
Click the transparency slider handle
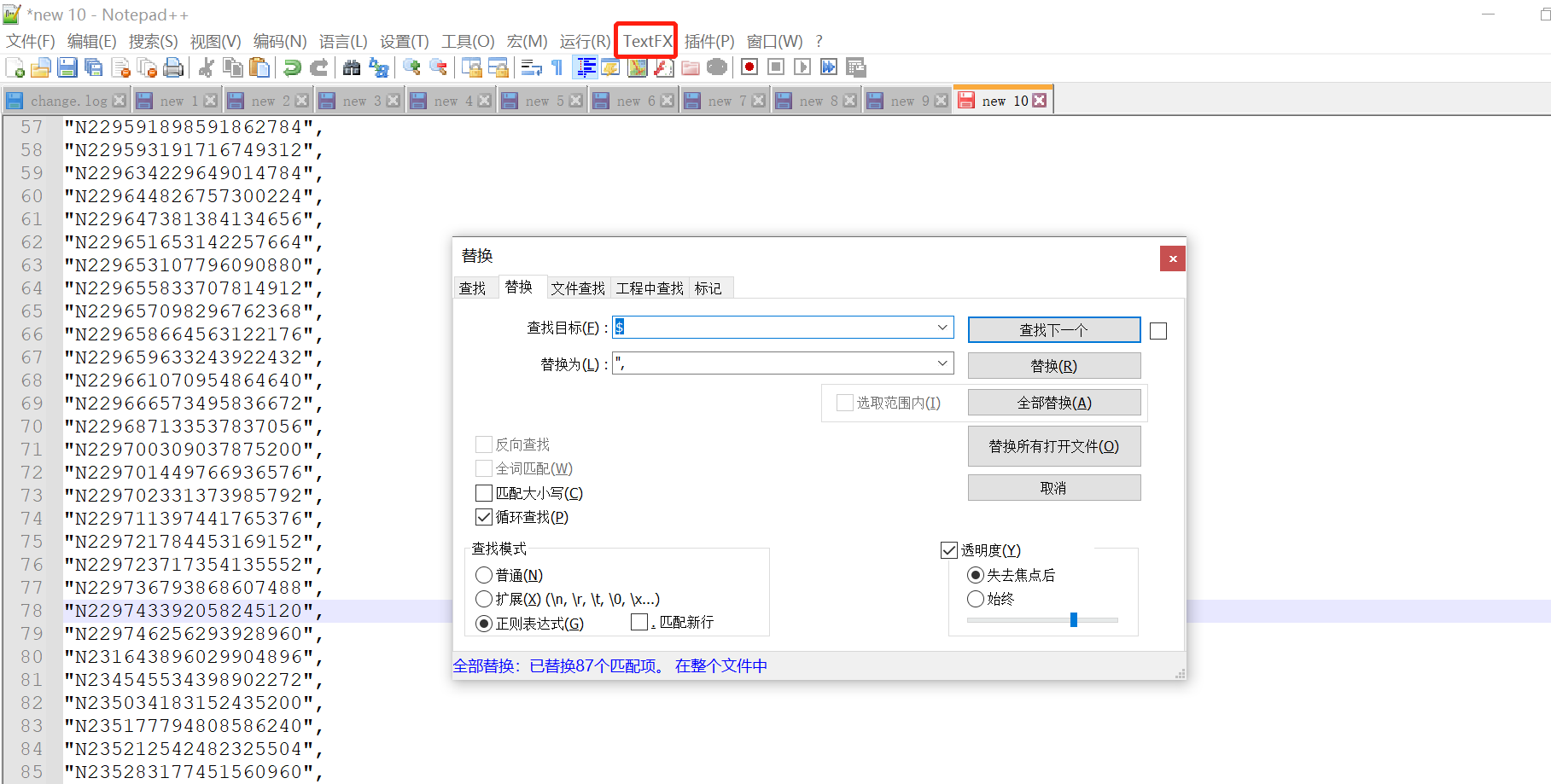coord(1074,620)
